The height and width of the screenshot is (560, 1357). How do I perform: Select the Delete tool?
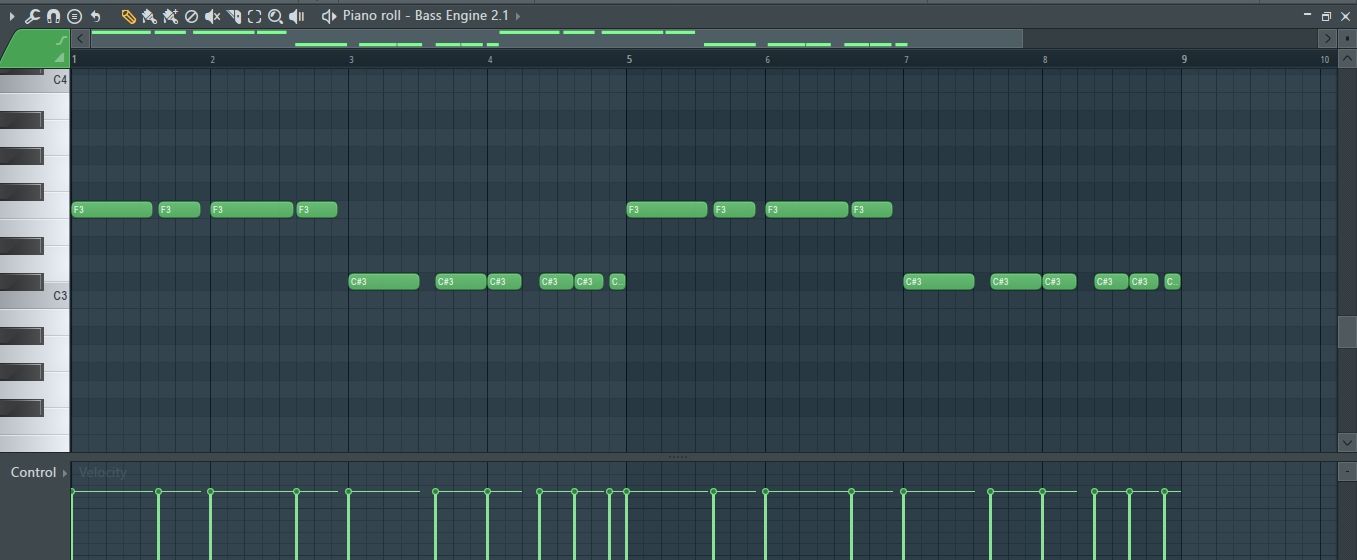[x=191, y=16]
